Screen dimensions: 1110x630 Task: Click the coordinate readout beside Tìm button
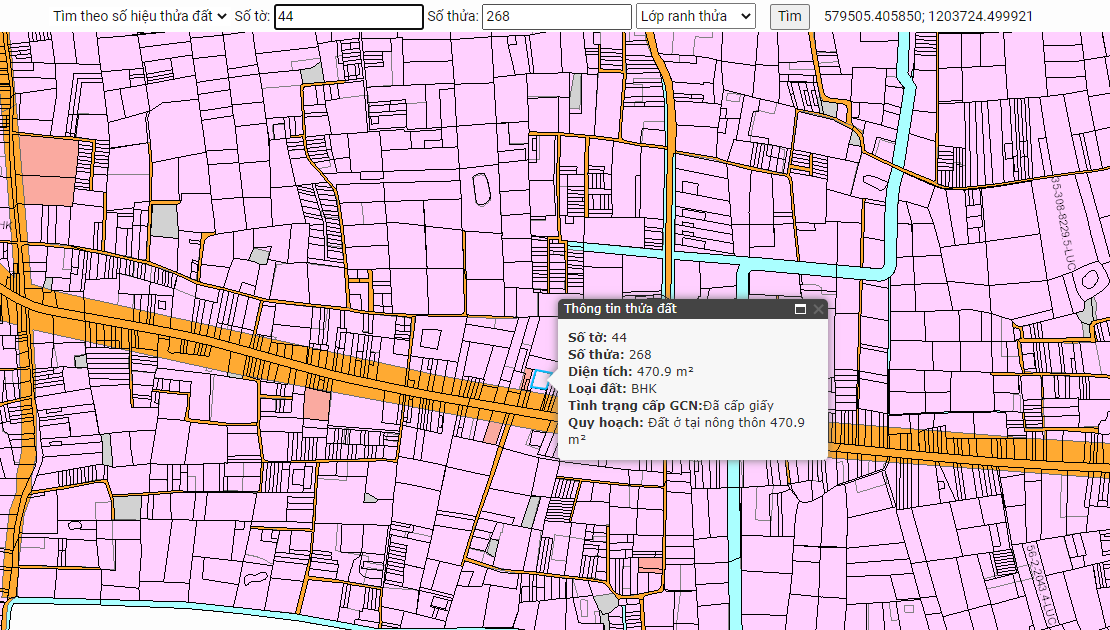(928, 16)
